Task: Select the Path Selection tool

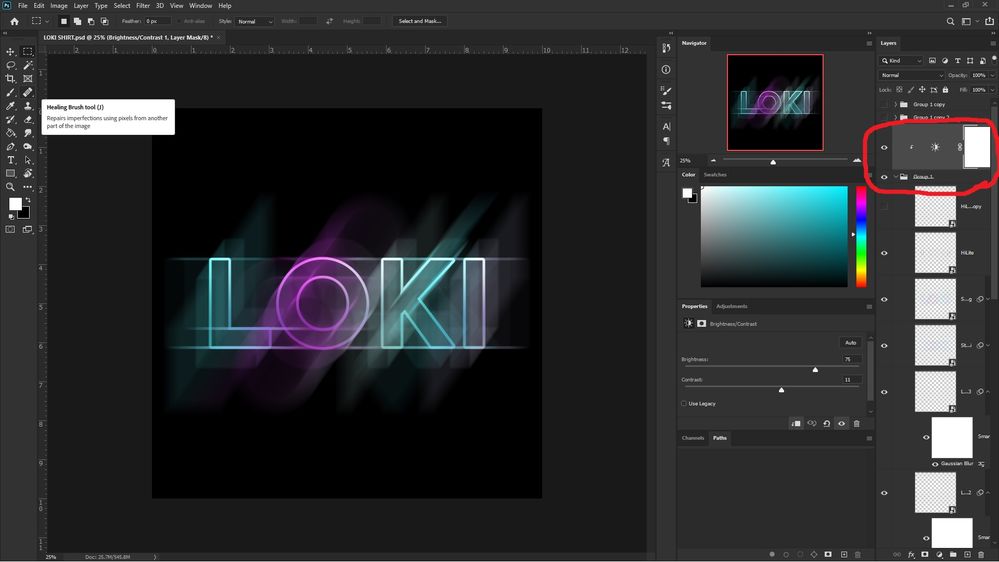Action: (27, 160)
